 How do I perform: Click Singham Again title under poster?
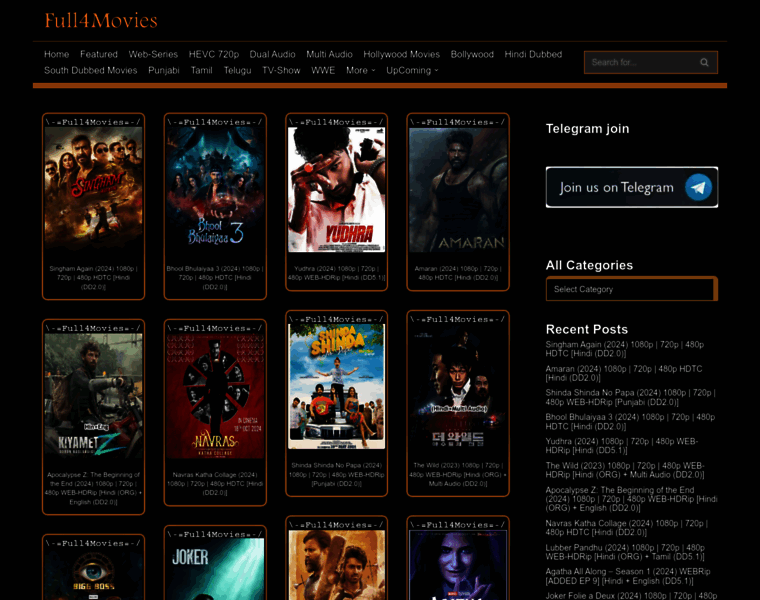pos(94,277)
